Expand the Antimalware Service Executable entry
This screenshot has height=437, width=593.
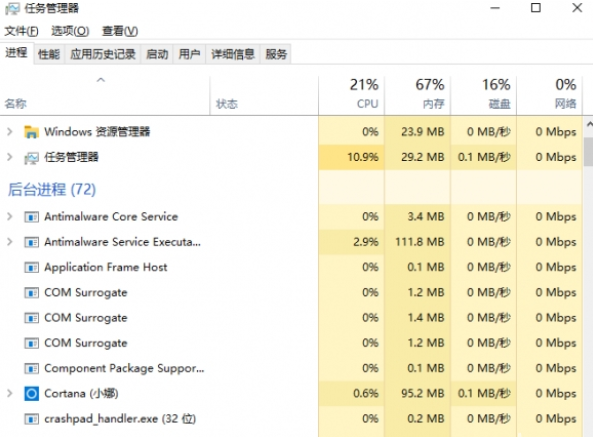(x=10, y=242)
